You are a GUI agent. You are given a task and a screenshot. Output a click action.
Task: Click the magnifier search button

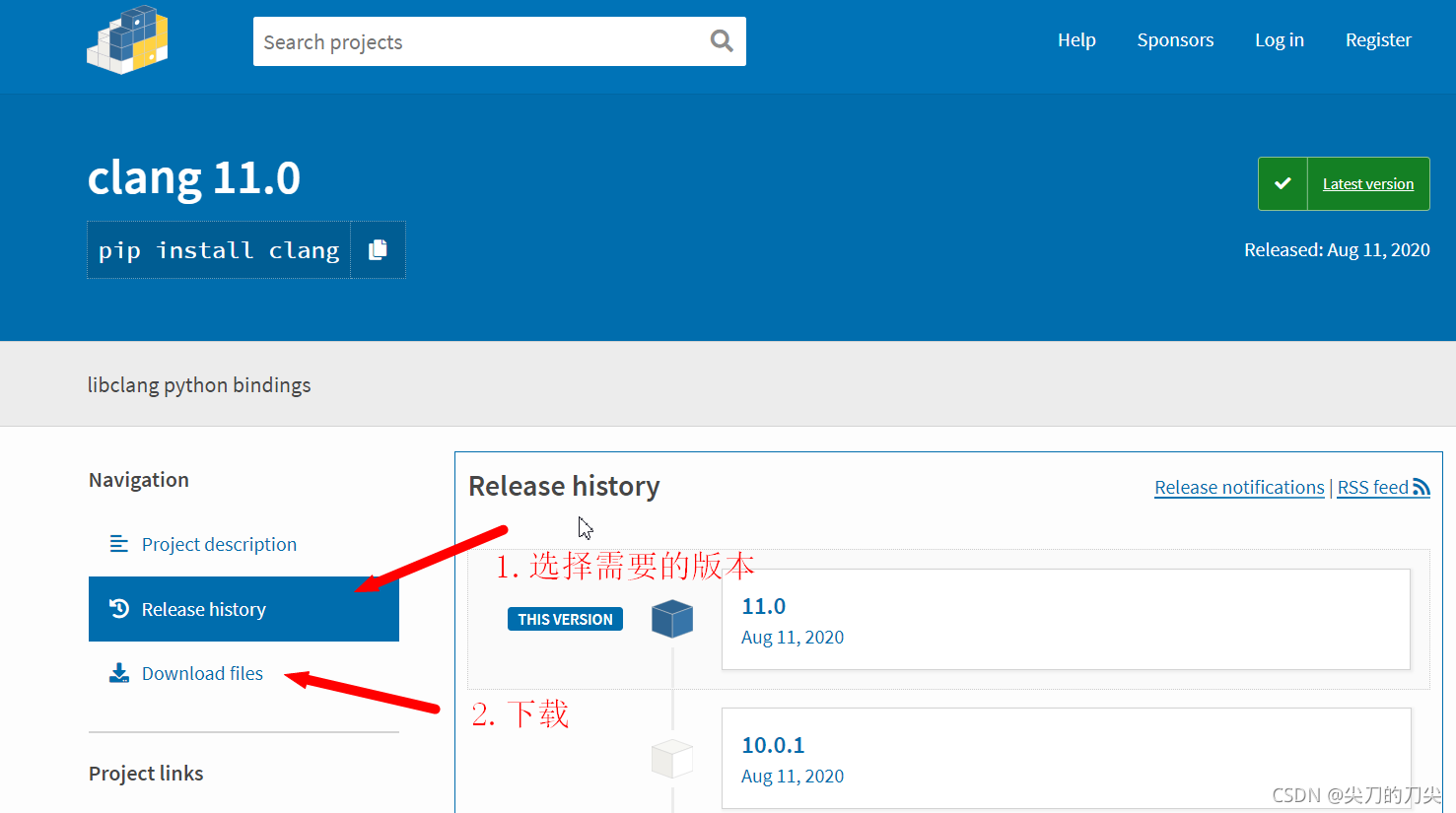click(722, 41)
